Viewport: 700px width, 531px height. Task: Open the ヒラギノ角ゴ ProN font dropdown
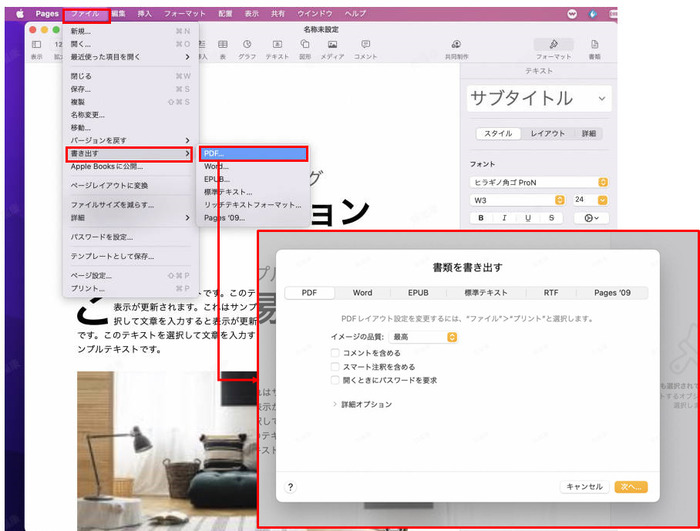pos(539,182)
